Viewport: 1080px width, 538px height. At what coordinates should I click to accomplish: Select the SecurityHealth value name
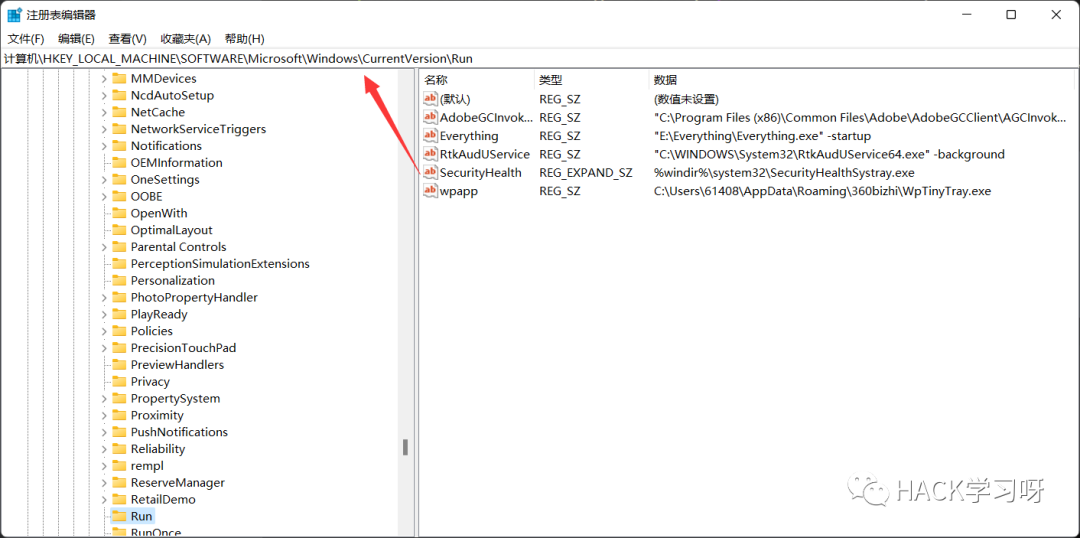pos(481,173)
